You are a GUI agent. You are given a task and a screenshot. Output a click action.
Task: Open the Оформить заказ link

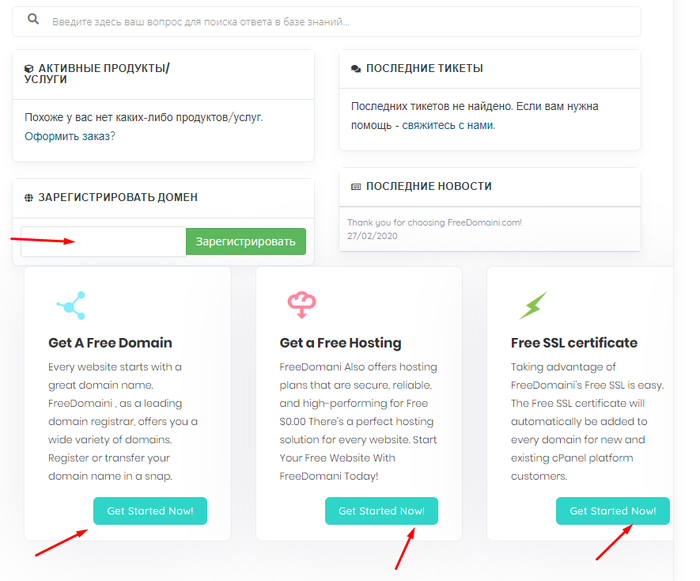70,136
